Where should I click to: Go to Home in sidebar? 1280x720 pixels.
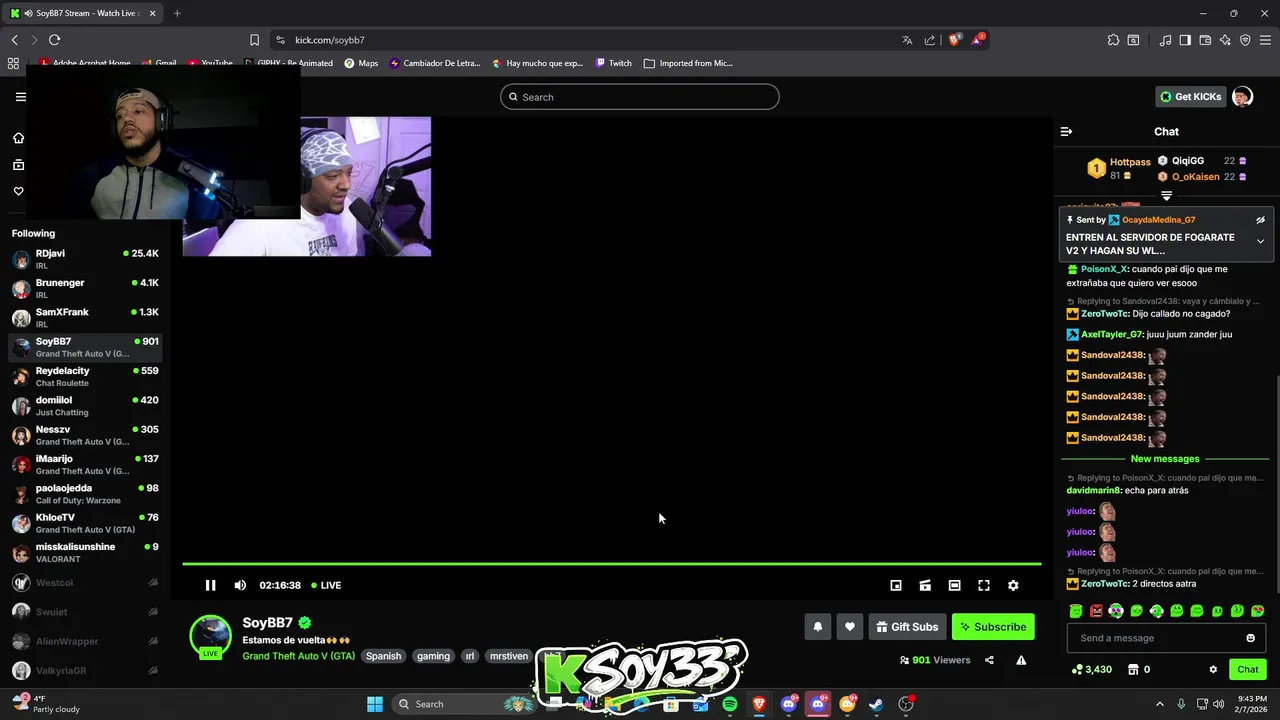(x=18, y=138)
